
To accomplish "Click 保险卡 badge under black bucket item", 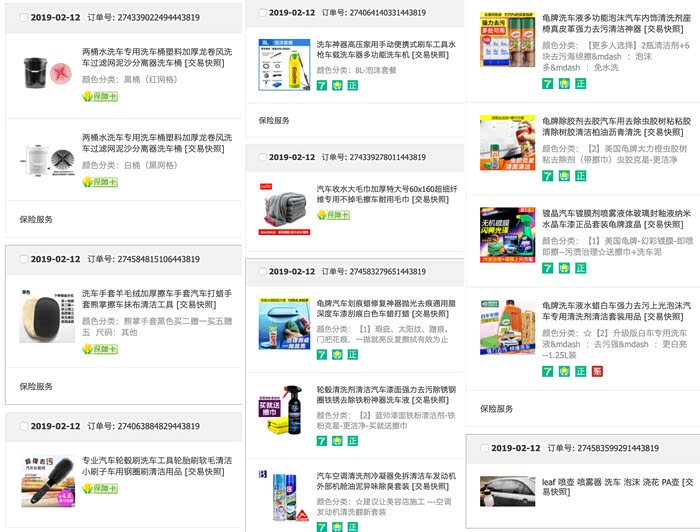I will click(x=100, y=96).
